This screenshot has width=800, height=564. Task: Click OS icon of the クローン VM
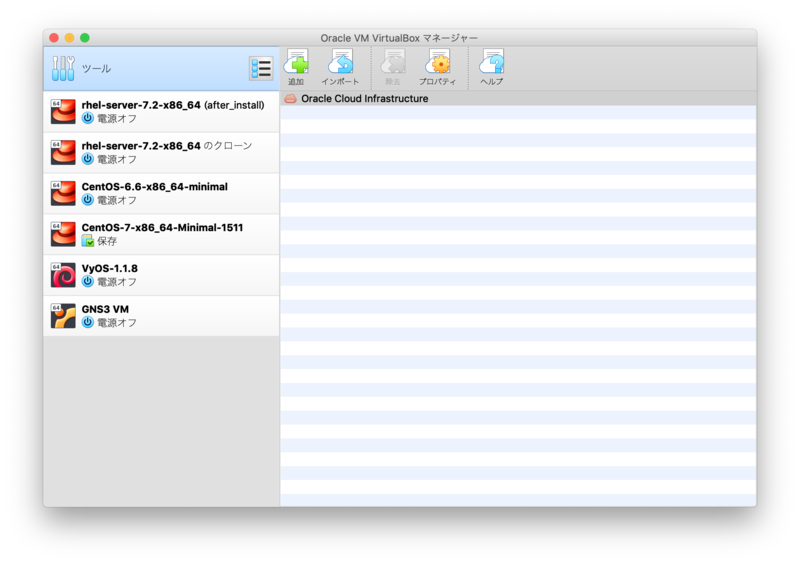tap(63, 152)
